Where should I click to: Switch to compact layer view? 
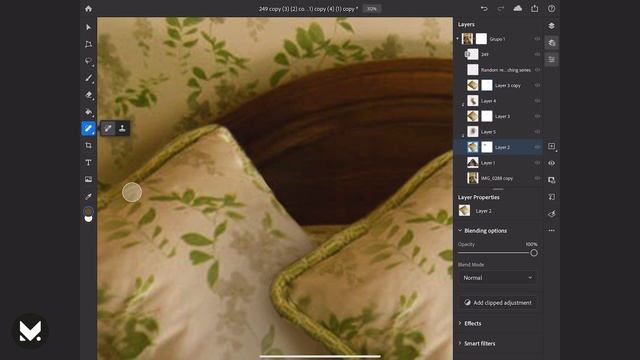[x=551, y=26]
